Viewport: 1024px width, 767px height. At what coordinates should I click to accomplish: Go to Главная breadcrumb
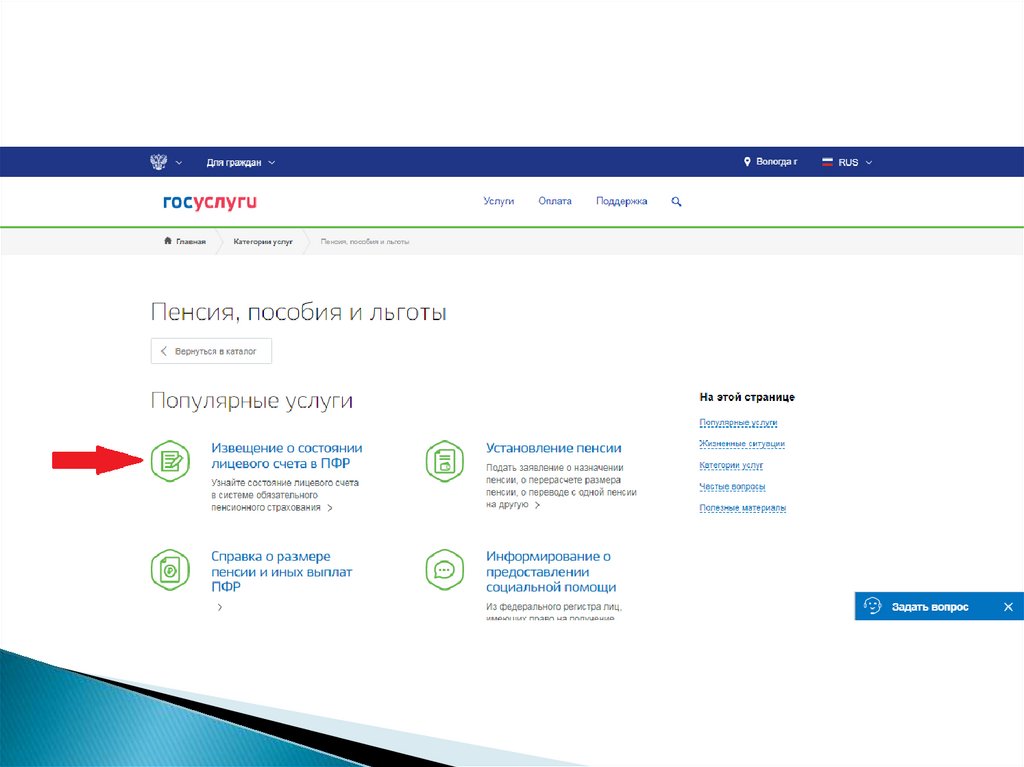point(191,242)
